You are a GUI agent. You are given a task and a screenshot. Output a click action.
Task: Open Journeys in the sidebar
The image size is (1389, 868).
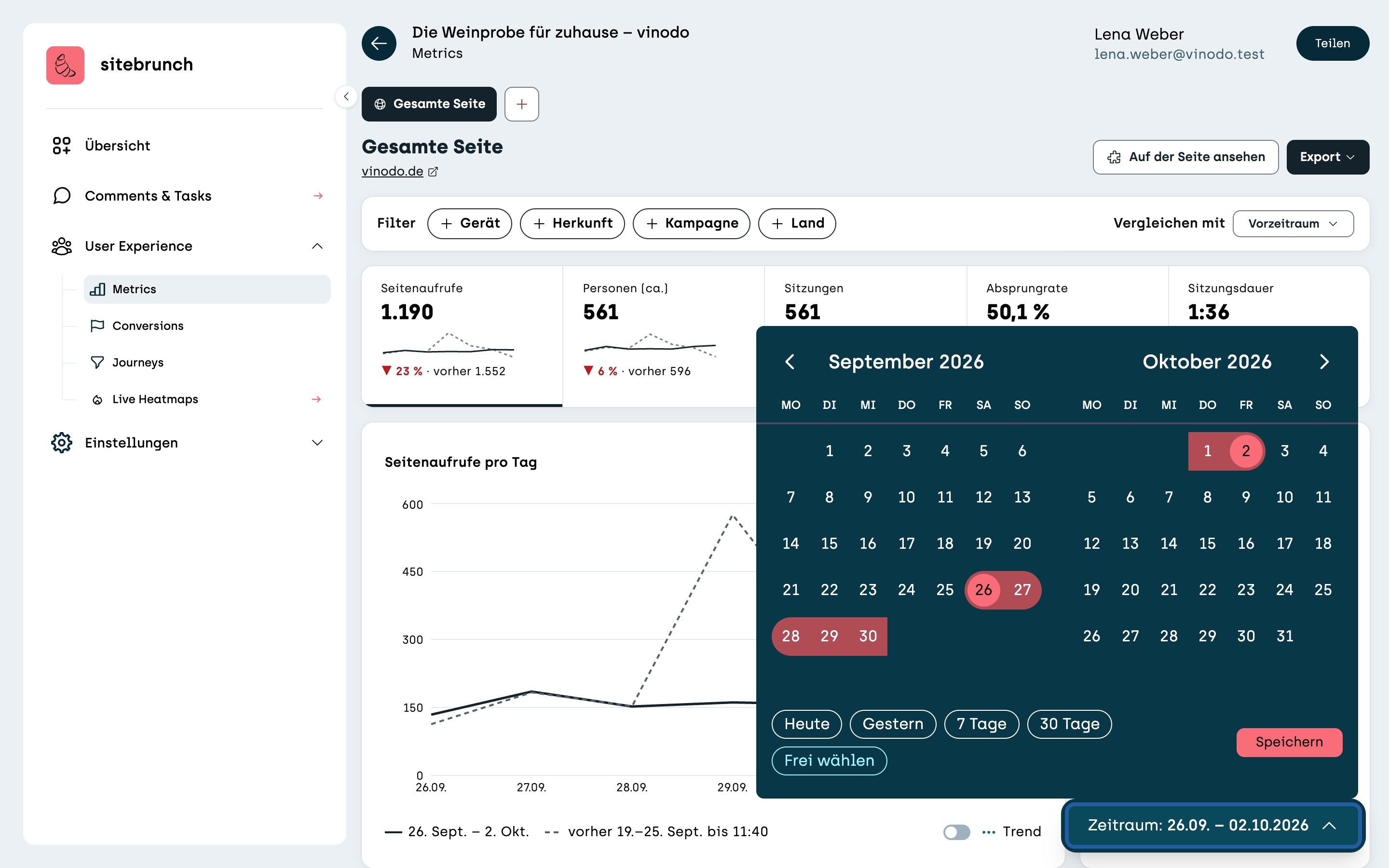[x=207, y=363]
